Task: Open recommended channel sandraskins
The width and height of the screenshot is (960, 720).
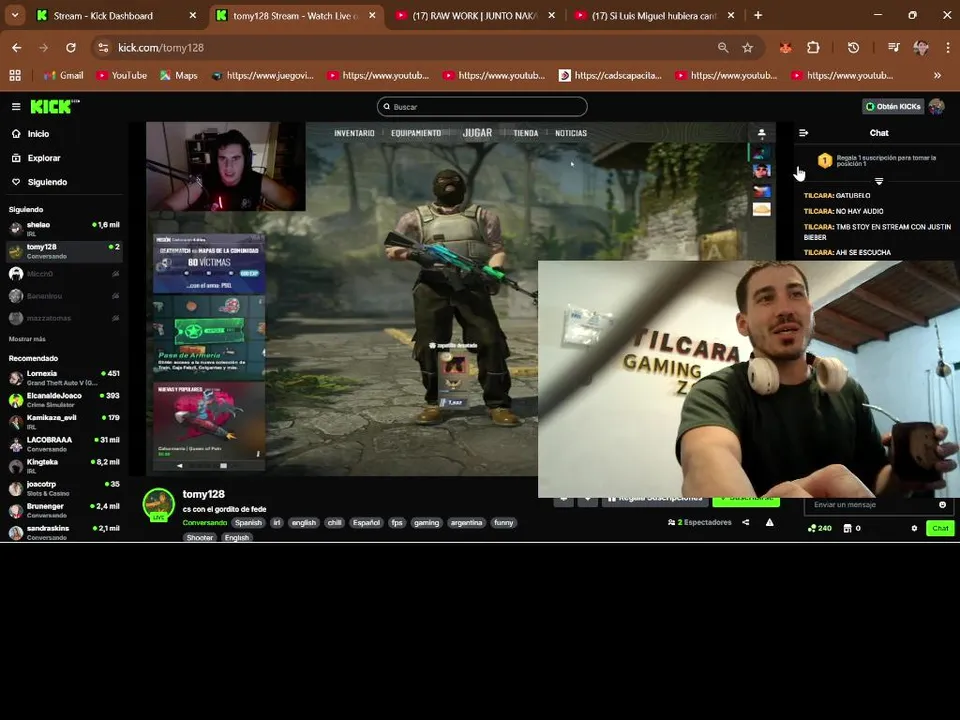Action: point(64,532)
